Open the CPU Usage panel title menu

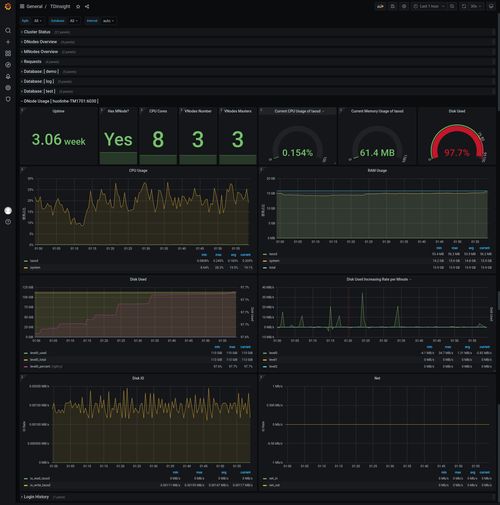point(138,170)
